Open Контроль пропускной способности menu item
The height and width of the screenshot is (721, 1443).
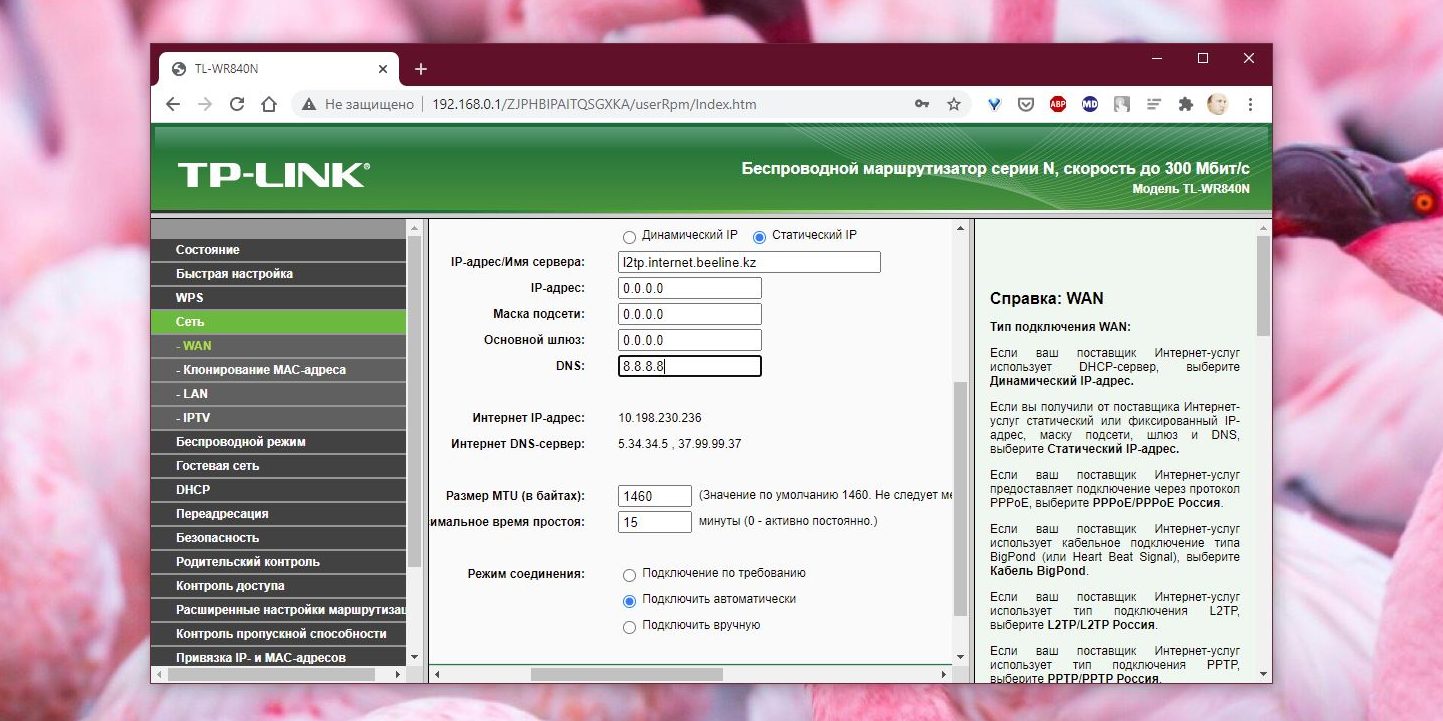click(x=279, y=634)
